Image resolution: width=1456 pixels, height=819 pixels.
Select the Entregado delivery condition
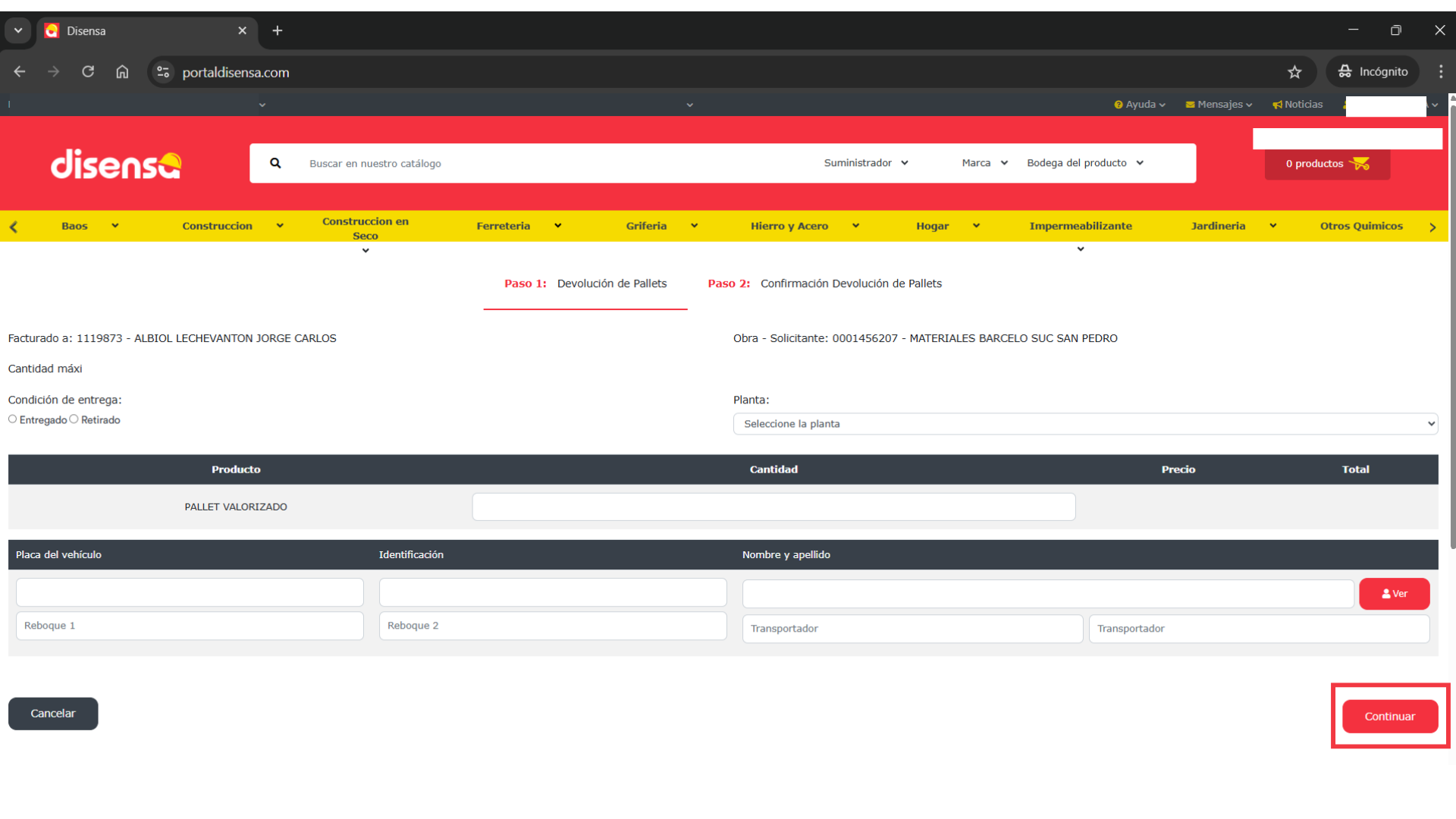point(13,419)
